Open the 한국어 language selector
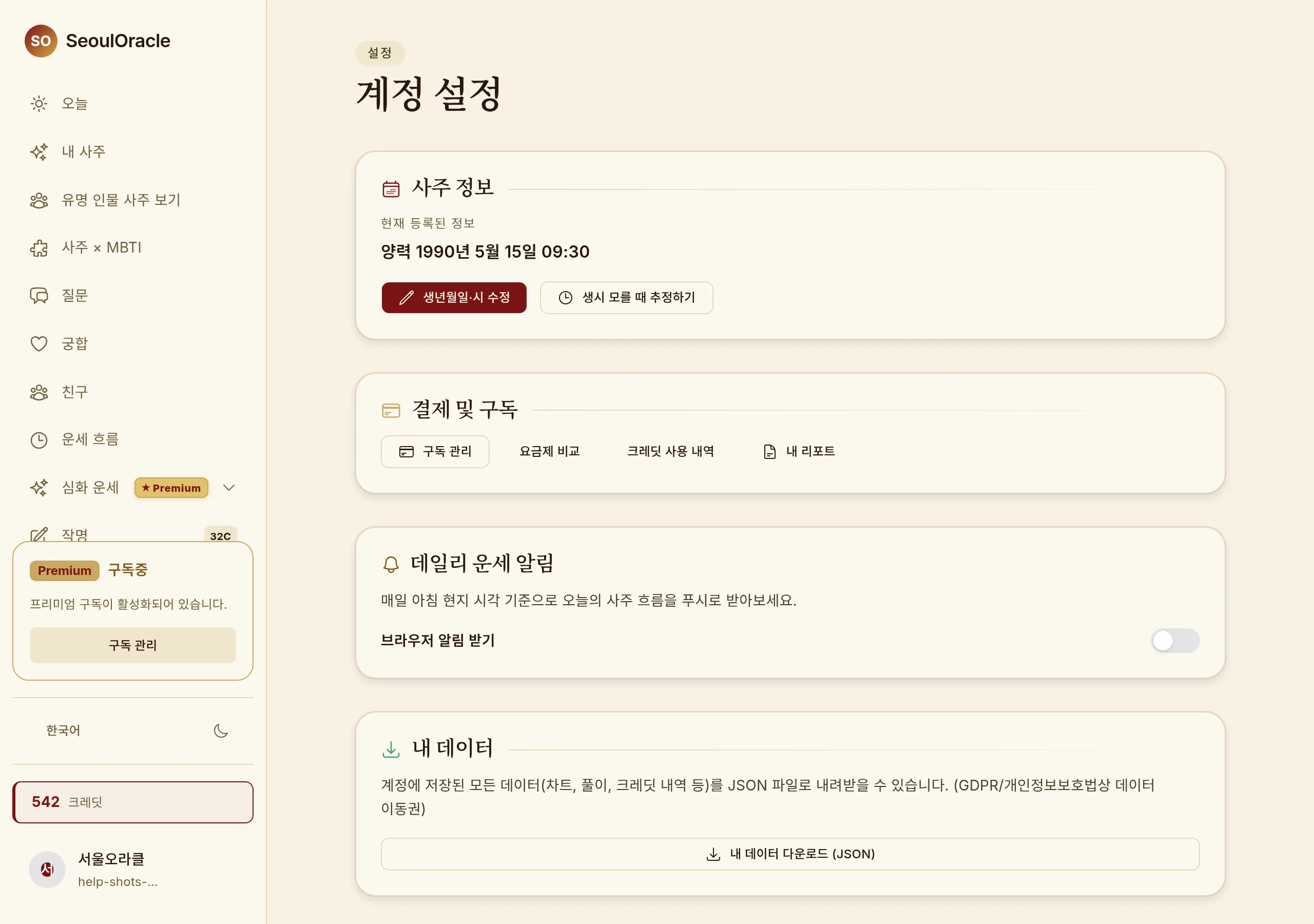 (x=63, y=730)
